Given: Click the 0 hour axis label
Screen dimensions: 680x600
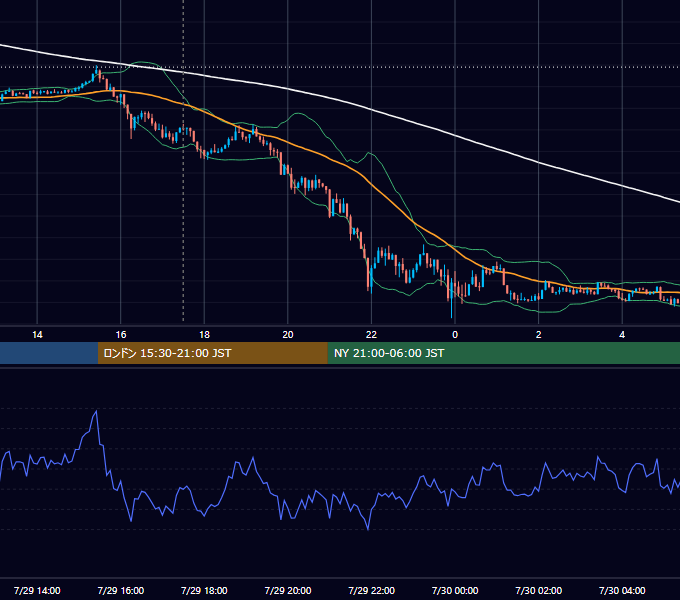Looking at the screenshot, I should click(x=455, y=335).
